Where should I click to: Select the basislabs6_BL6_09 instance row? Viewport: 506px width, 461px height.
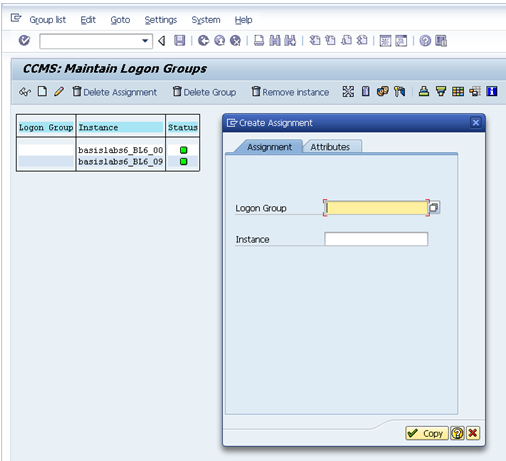(x=108, y=162)
